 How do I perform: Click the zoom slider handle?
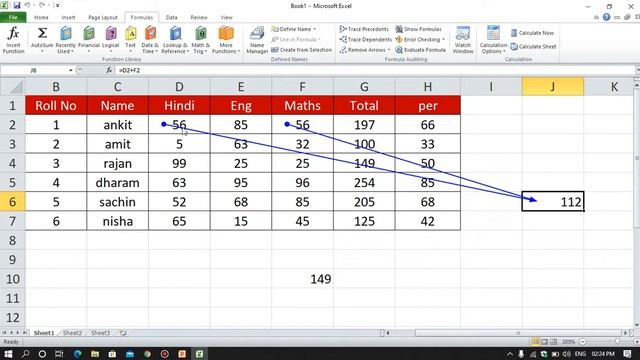click(x=618, y=341)
